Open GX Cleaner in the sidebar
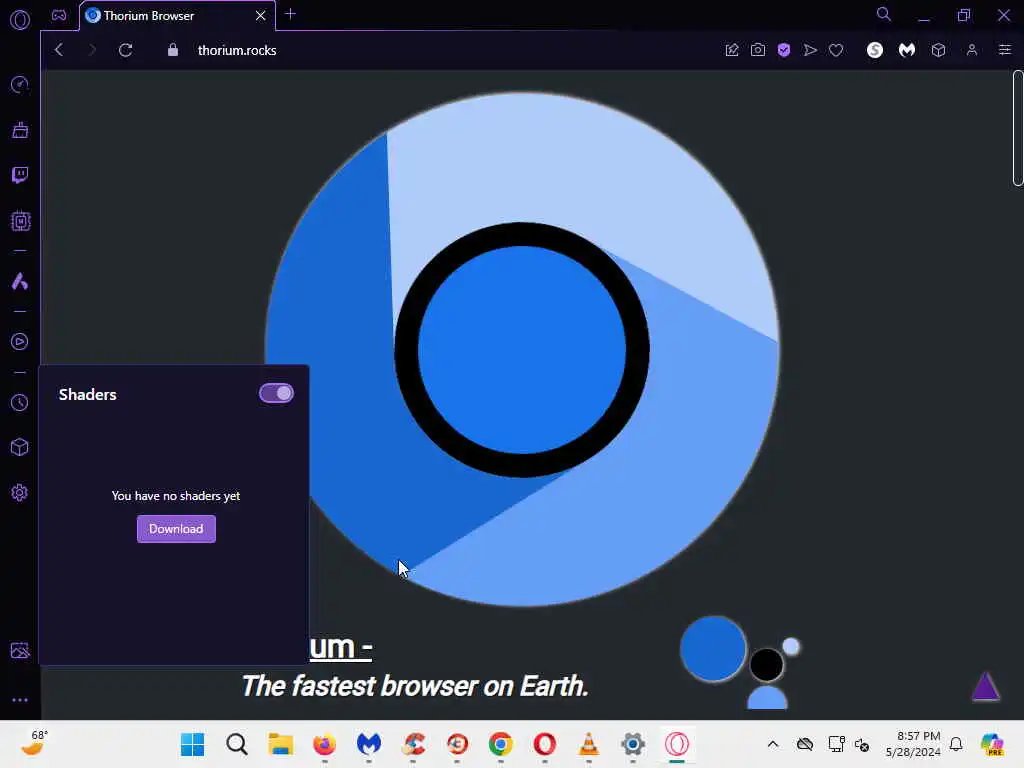The image size is (1024, 768). 20,130
